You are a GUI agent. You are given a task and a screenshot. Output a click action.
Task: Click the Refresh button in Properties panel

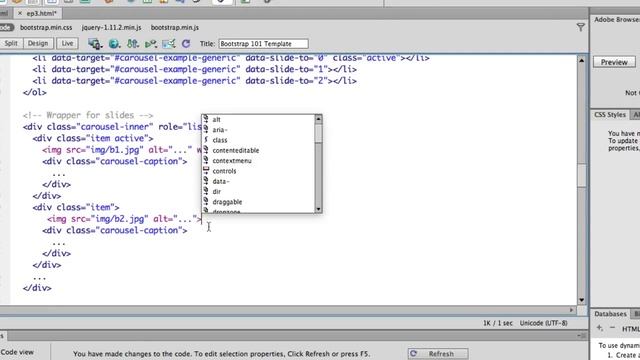click(438, 353)
